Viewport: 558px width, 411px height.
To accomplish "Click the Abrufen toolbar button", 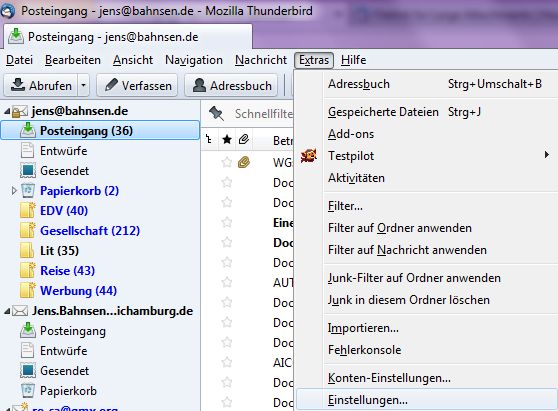I will pyautogui.click(x=41, y=85).
